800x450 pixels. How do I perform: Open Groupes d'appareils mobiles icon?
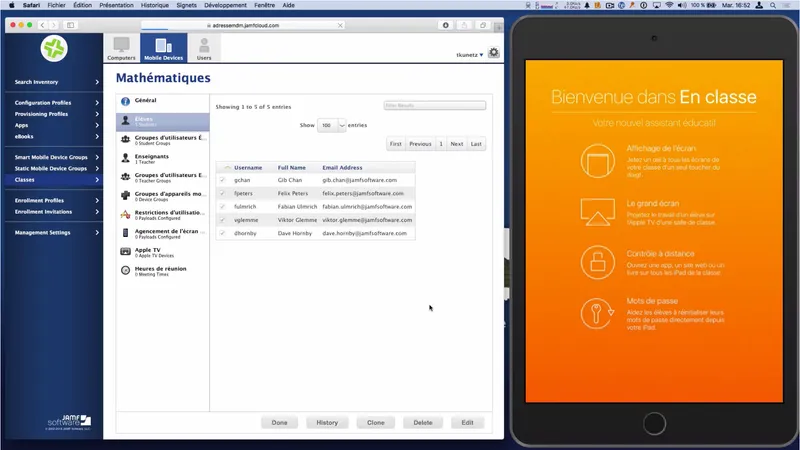tap(126, 195)
